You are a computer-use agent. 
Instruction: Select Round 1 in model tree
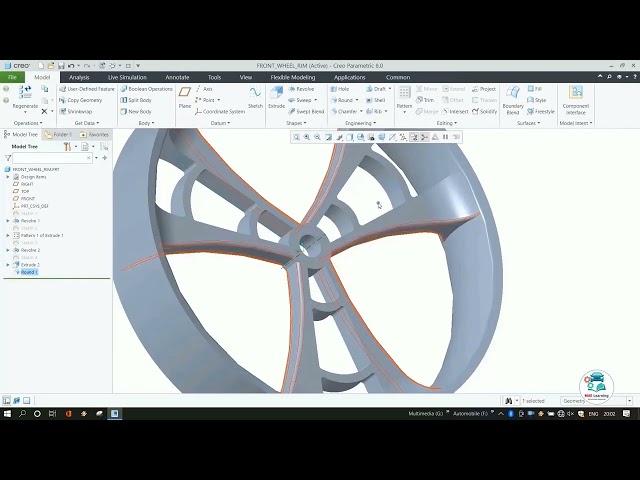pos(29,272)
